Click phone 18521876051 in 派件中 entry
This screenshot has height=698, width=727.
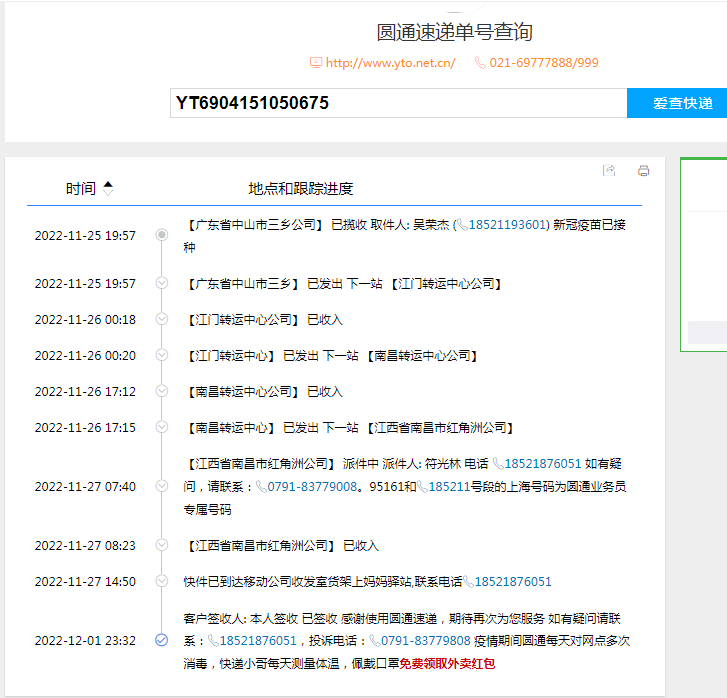pos(542,464)
